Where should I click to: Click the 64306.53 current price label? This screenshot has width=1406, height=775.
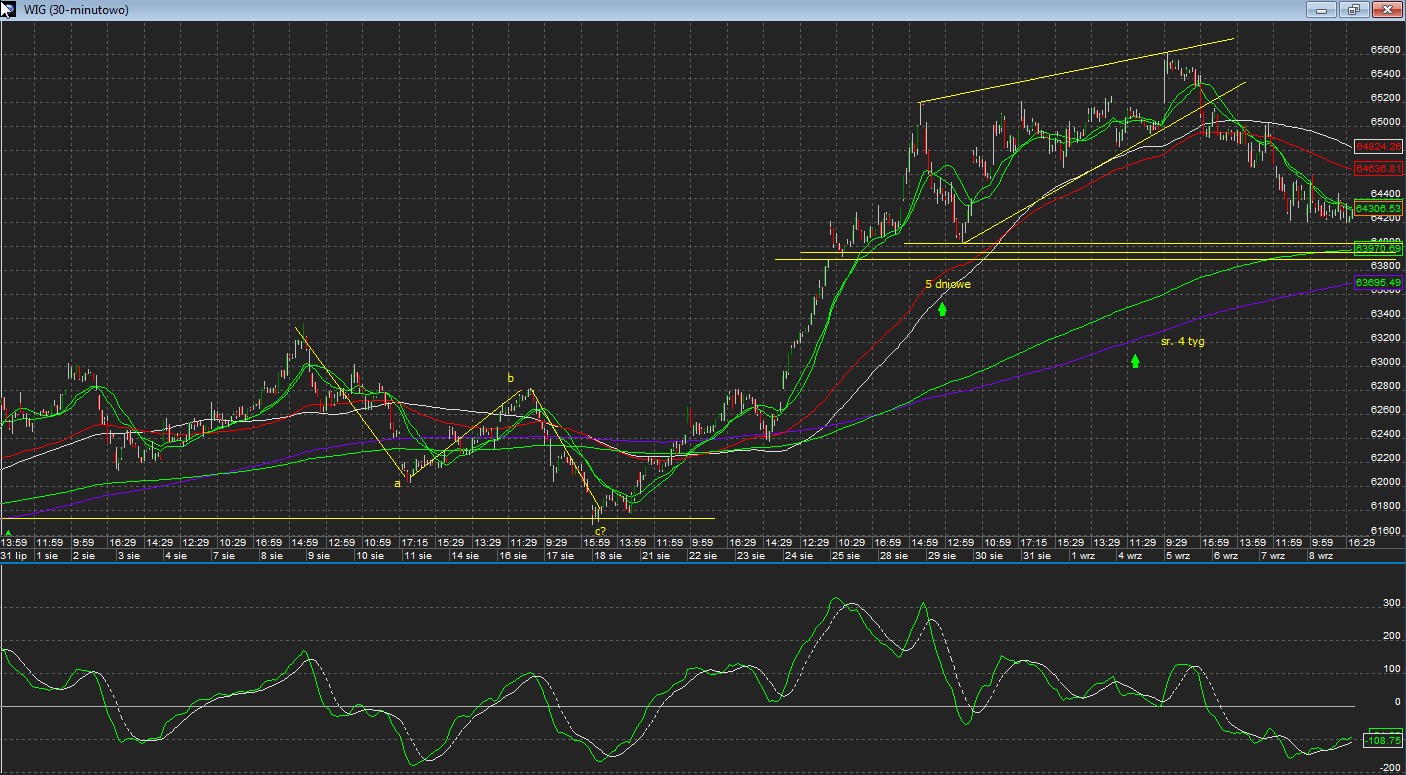1378,208
